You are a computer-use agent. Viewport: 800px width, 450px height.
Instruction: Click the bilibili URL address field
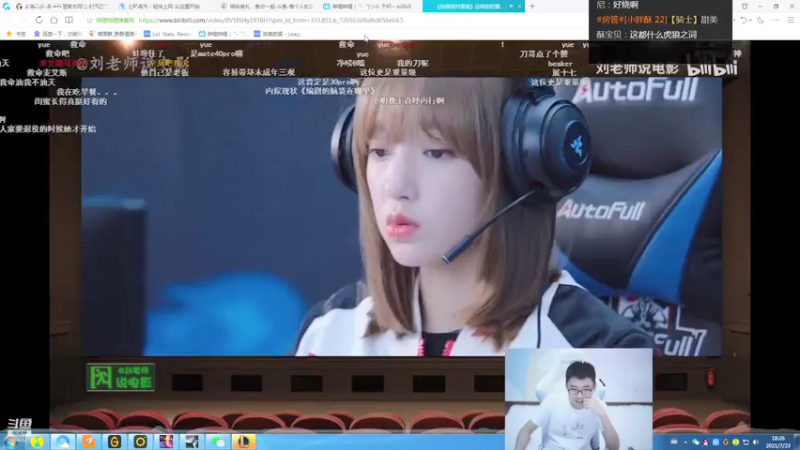[270, 20]
